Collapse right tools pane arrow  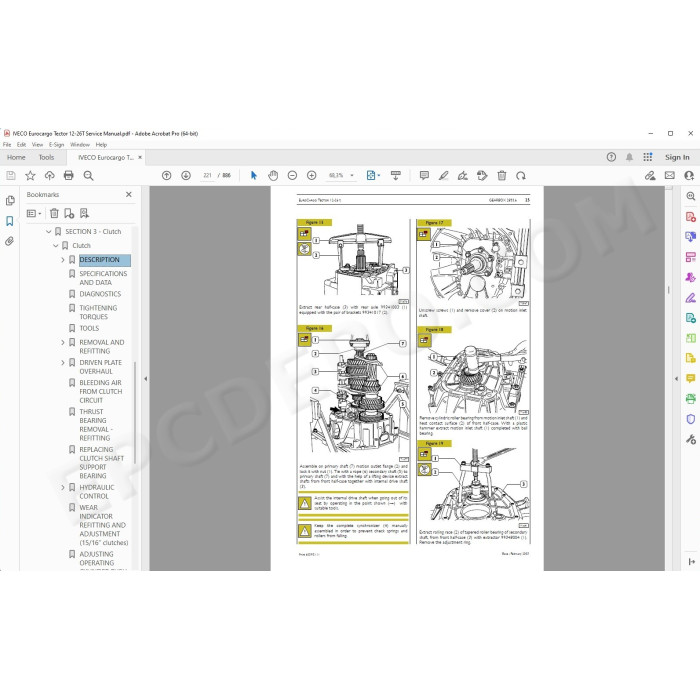[676, 379]
